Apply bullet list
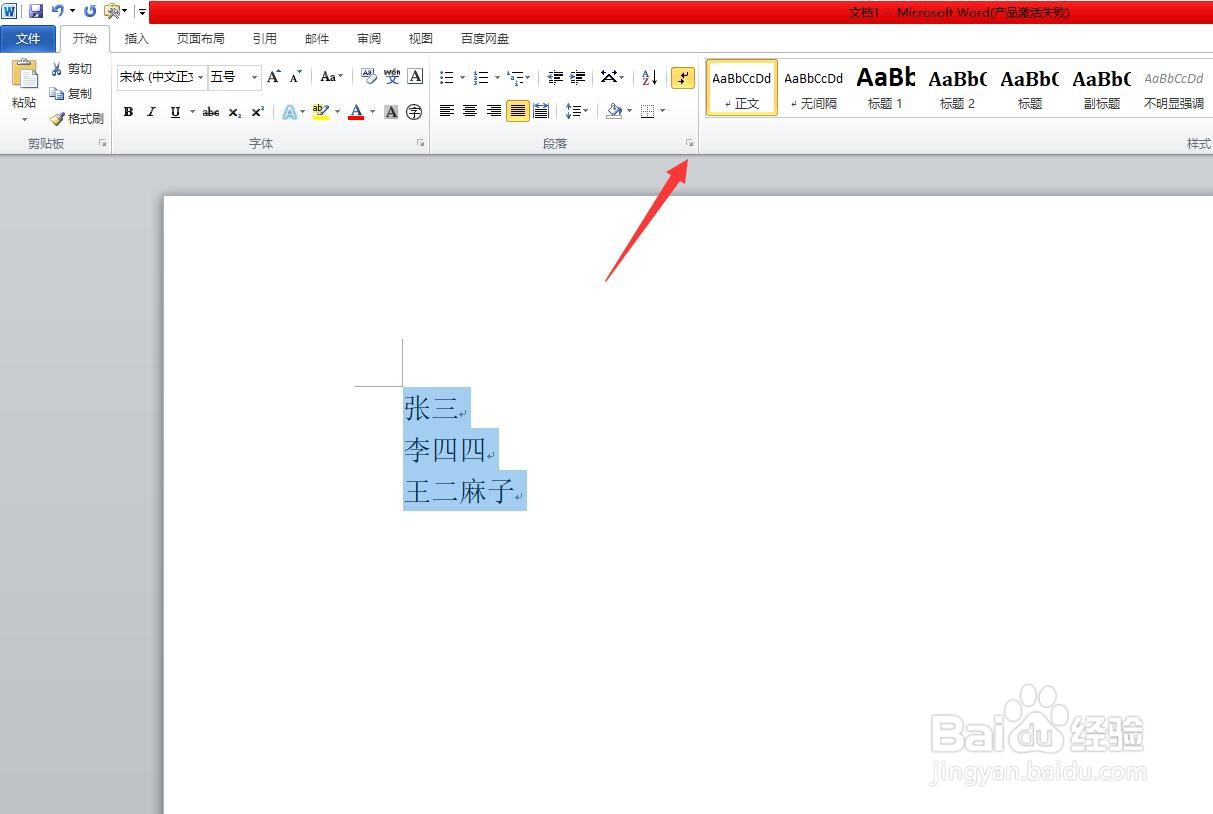The height and width of the screenshot is (814, 1213). point(447,77)
